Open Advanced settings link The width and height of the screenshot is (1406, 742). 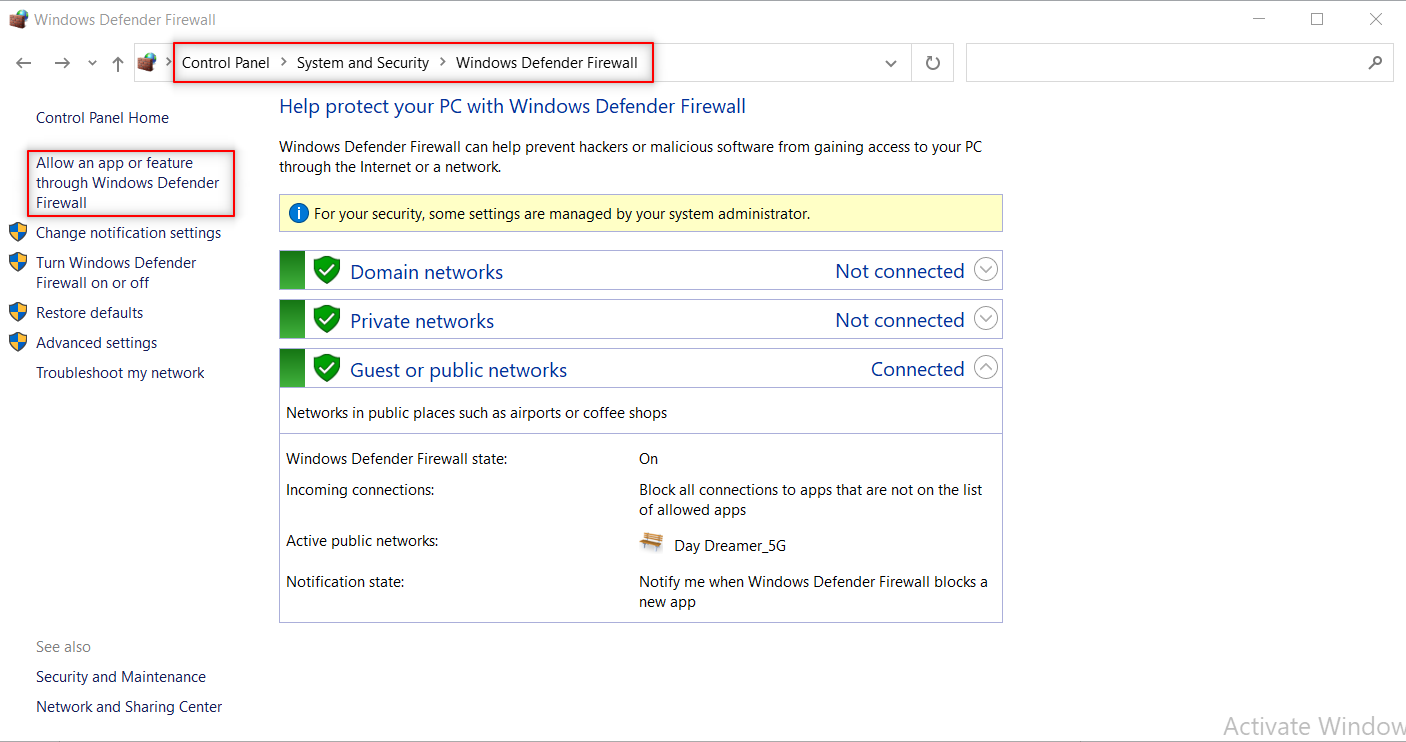click(x=97, y=342)
